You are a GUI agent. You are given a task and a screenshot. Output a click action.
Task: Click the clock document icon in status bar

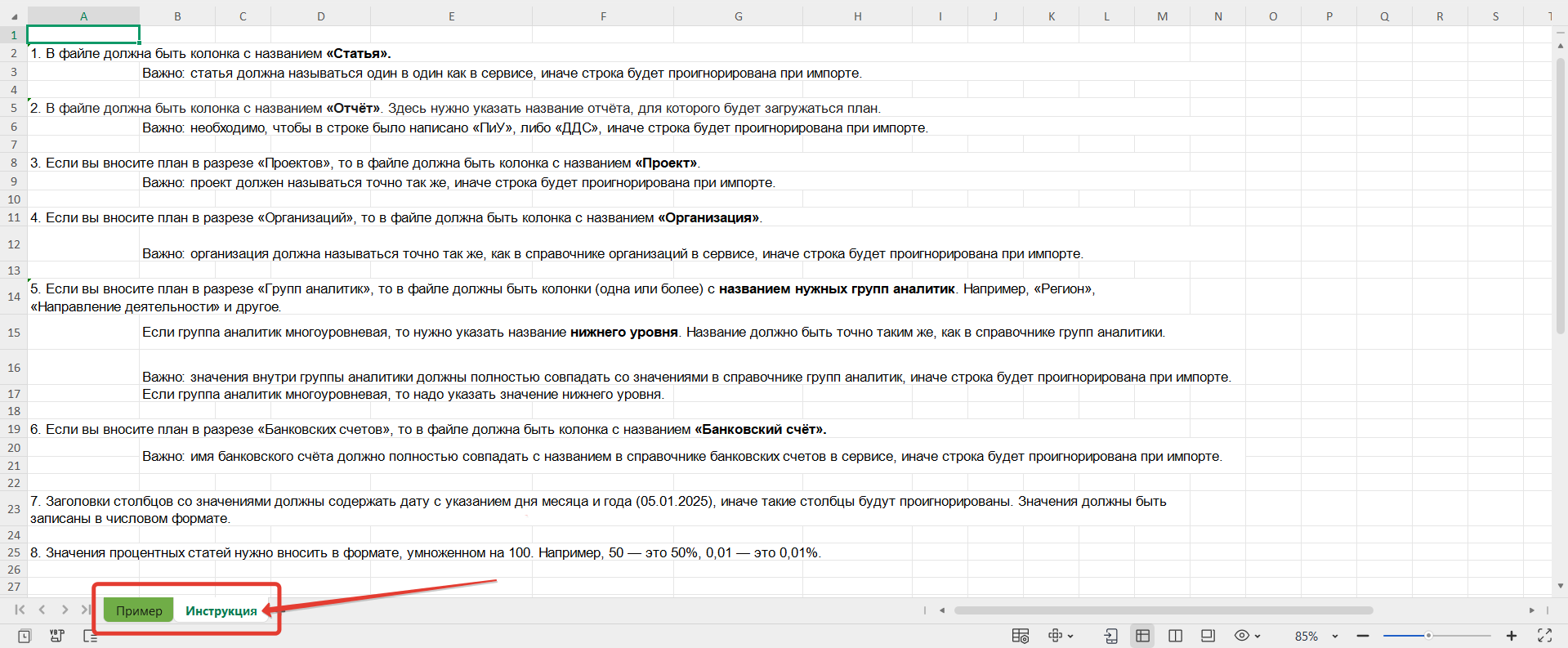coord(25,636)
